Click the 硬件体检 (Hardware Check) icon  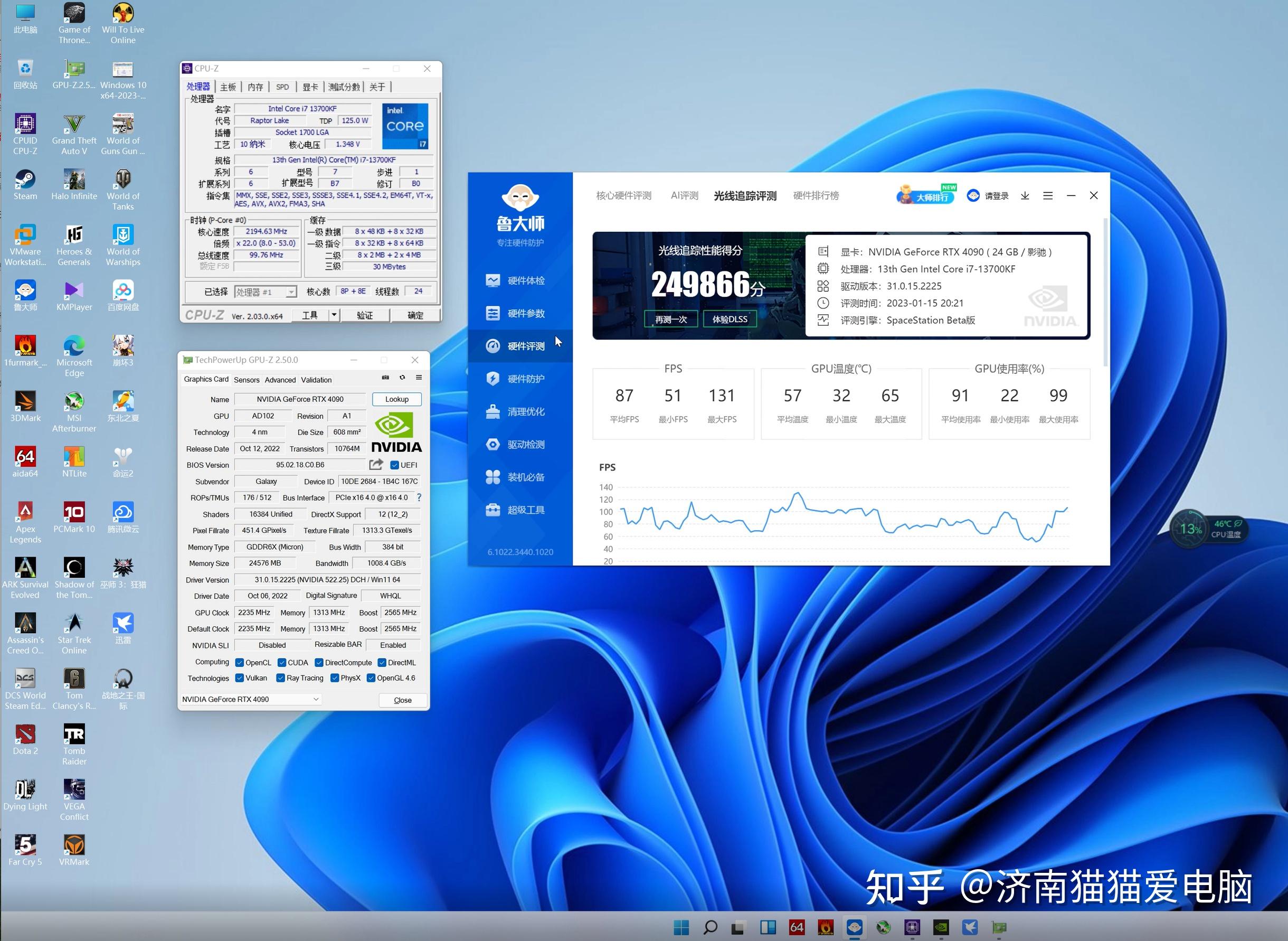point(516,280)
